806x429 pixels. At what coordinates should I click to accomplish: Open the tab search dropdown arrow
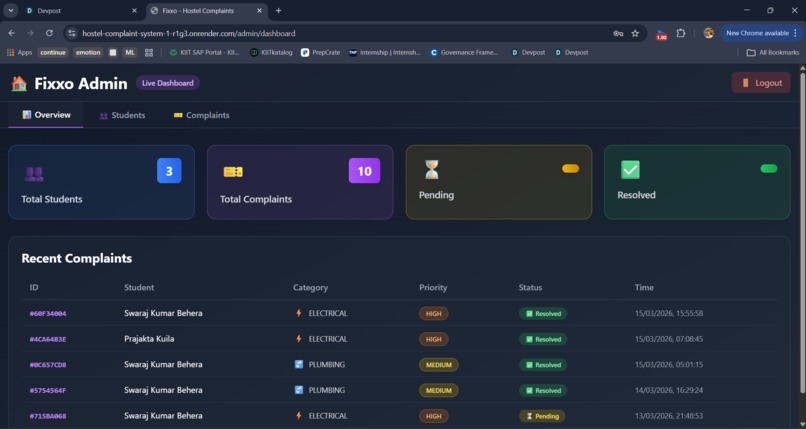click(x=11, y=10)
